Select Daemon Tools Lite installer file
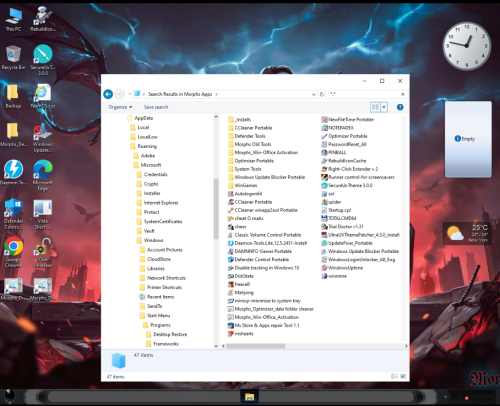This screenshot has width=500, height=406. coord(267,243)
